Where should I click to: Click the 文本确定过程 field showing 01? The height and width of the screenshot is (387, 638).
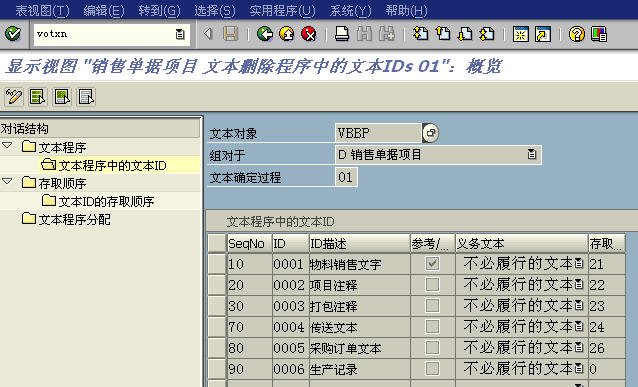tap(346, 177)
